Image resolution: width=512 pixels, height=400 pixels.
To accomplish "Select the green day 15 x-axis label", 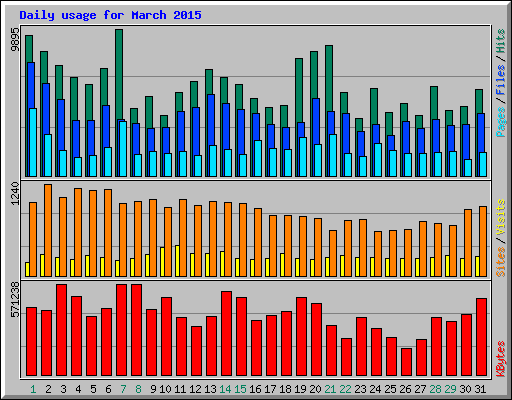I will [240, 389].
